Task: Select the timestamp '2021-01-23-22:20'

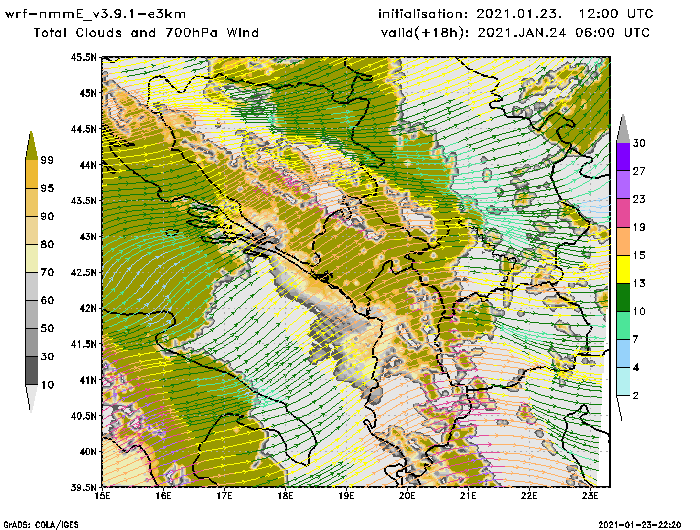Action: click(x=640, y=524)
